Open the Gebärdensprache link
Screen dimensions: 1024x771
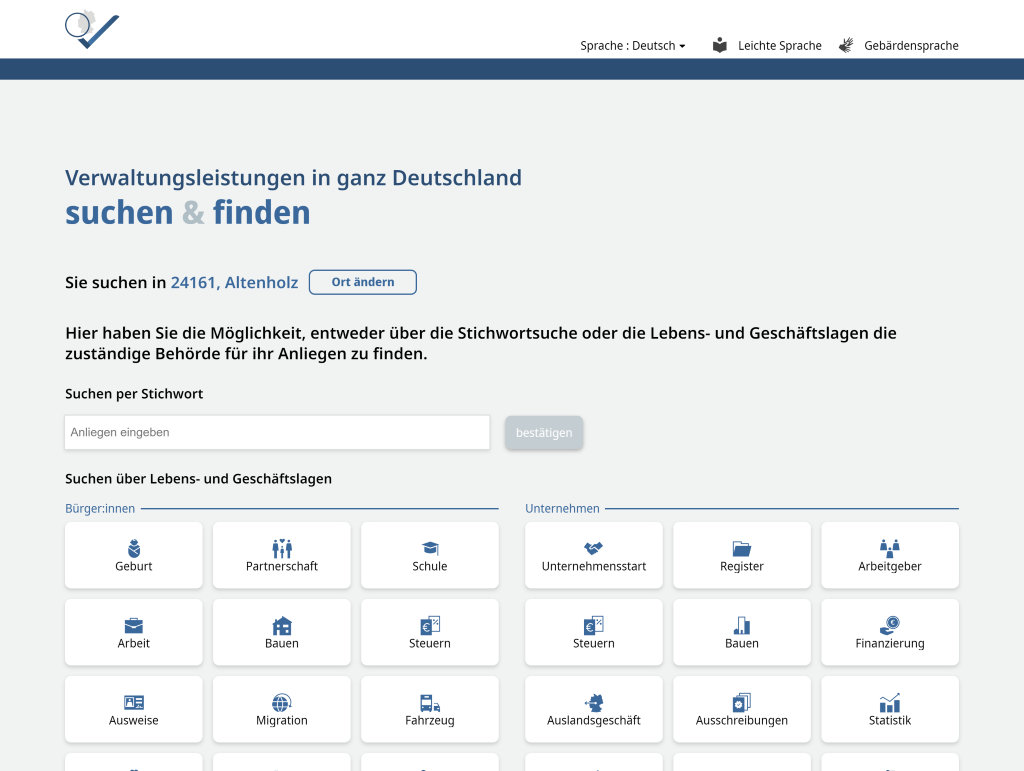[x=911, y=46]
